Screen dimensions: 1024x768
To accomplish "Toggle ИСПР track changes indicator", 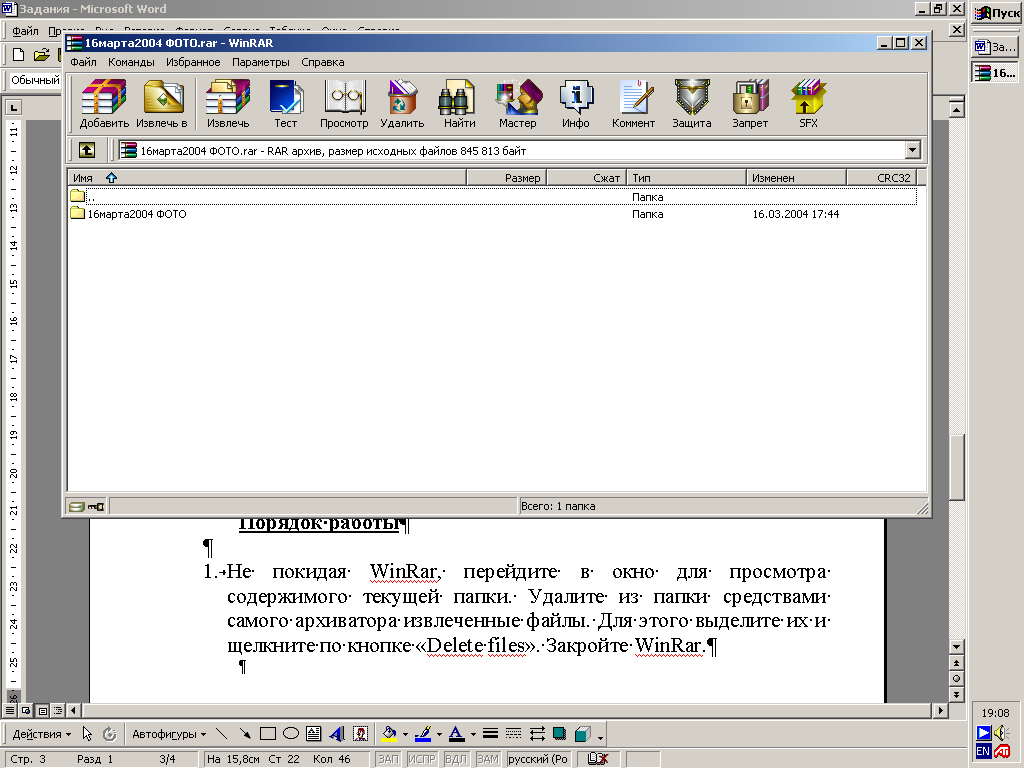I will pos(421,759).
